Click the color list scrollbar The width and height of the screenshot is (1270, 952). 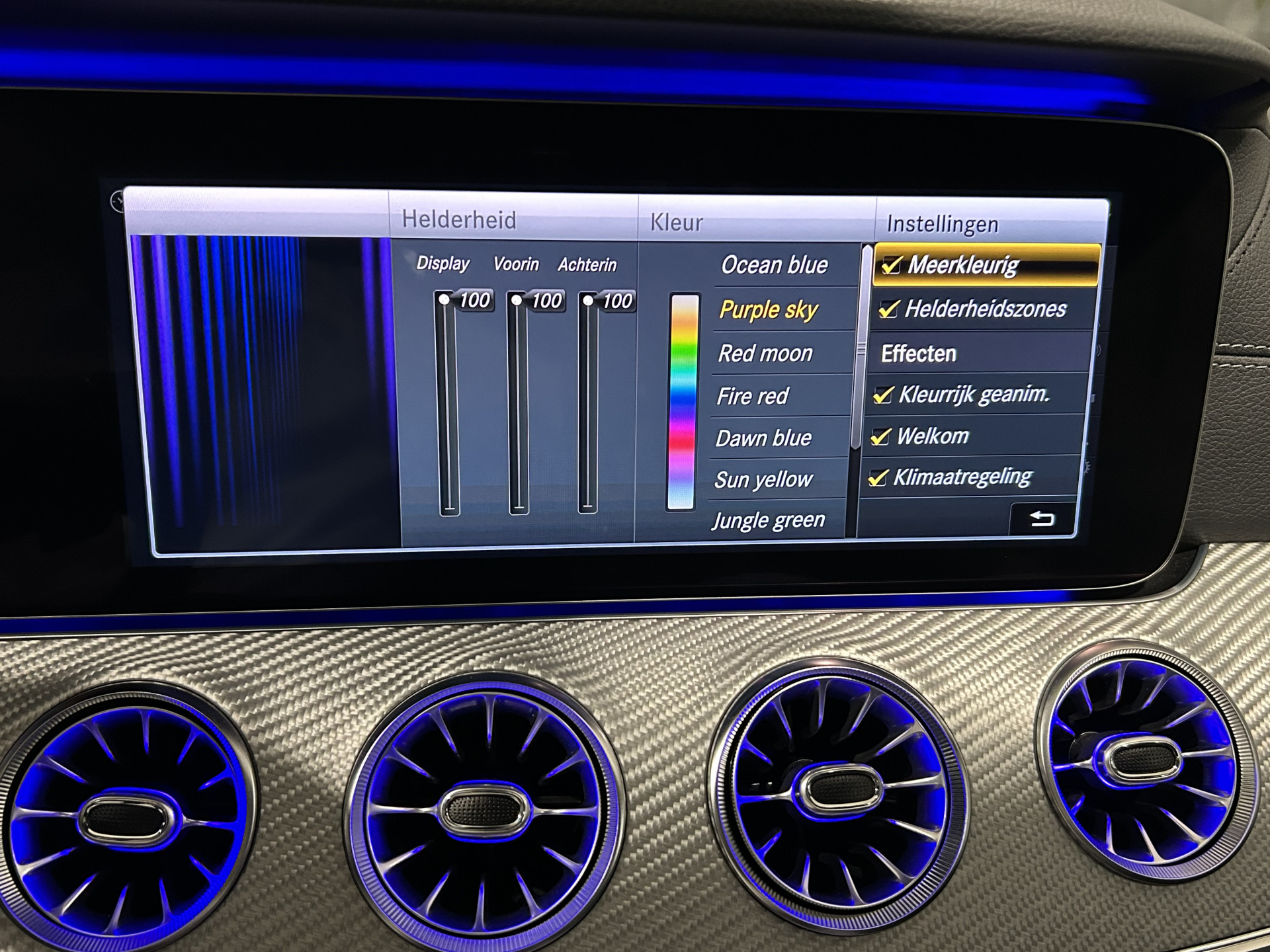coord(861,350)
